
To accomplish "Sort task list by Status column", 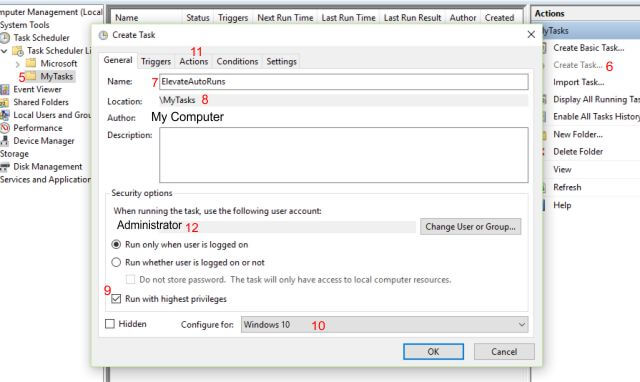I will pyautogui.click(x=198, y=18).
